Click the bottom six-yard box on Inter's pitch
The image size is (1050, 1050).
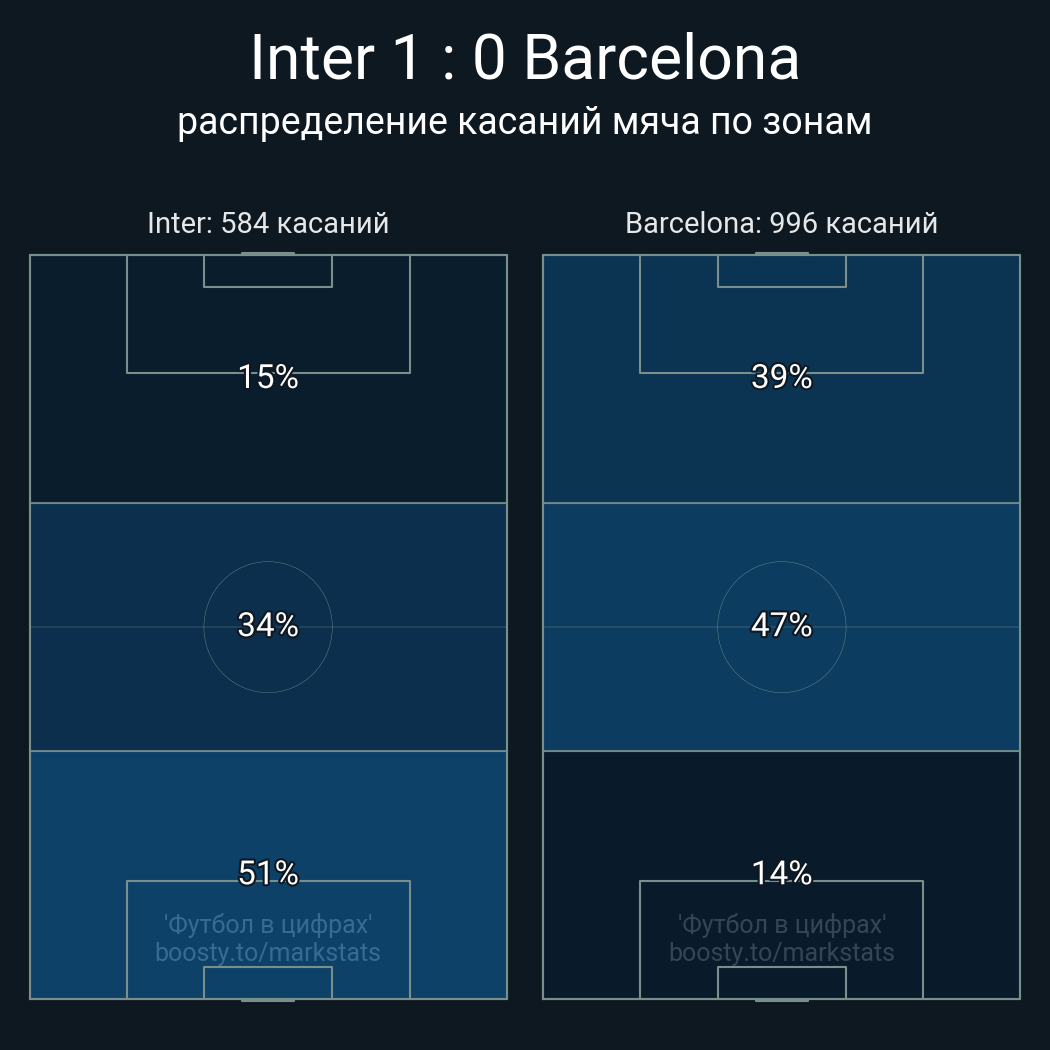pos(268,983)
